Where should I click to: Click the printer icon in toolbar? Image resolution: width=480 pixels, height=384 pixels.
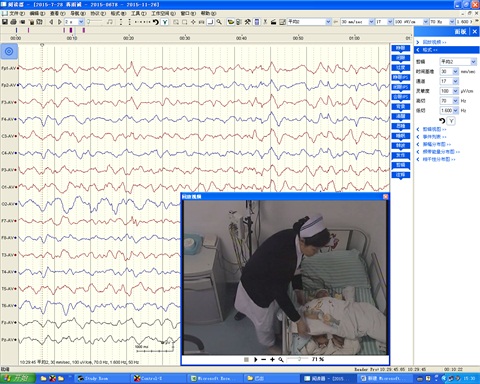pyautogui.click(x=13, y=22)
